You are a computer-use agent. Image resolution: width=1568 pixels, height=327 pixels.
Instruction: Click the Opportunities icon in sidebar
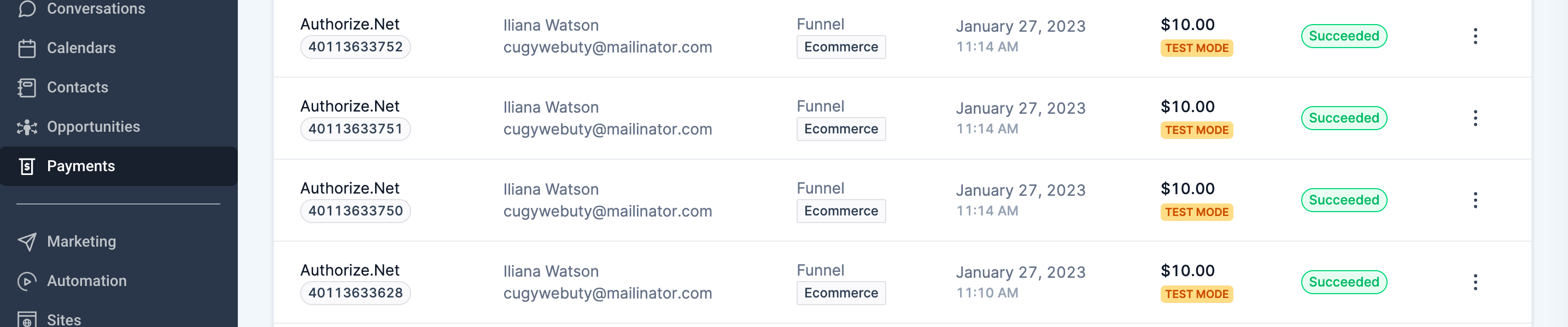(x=27, y=127)
